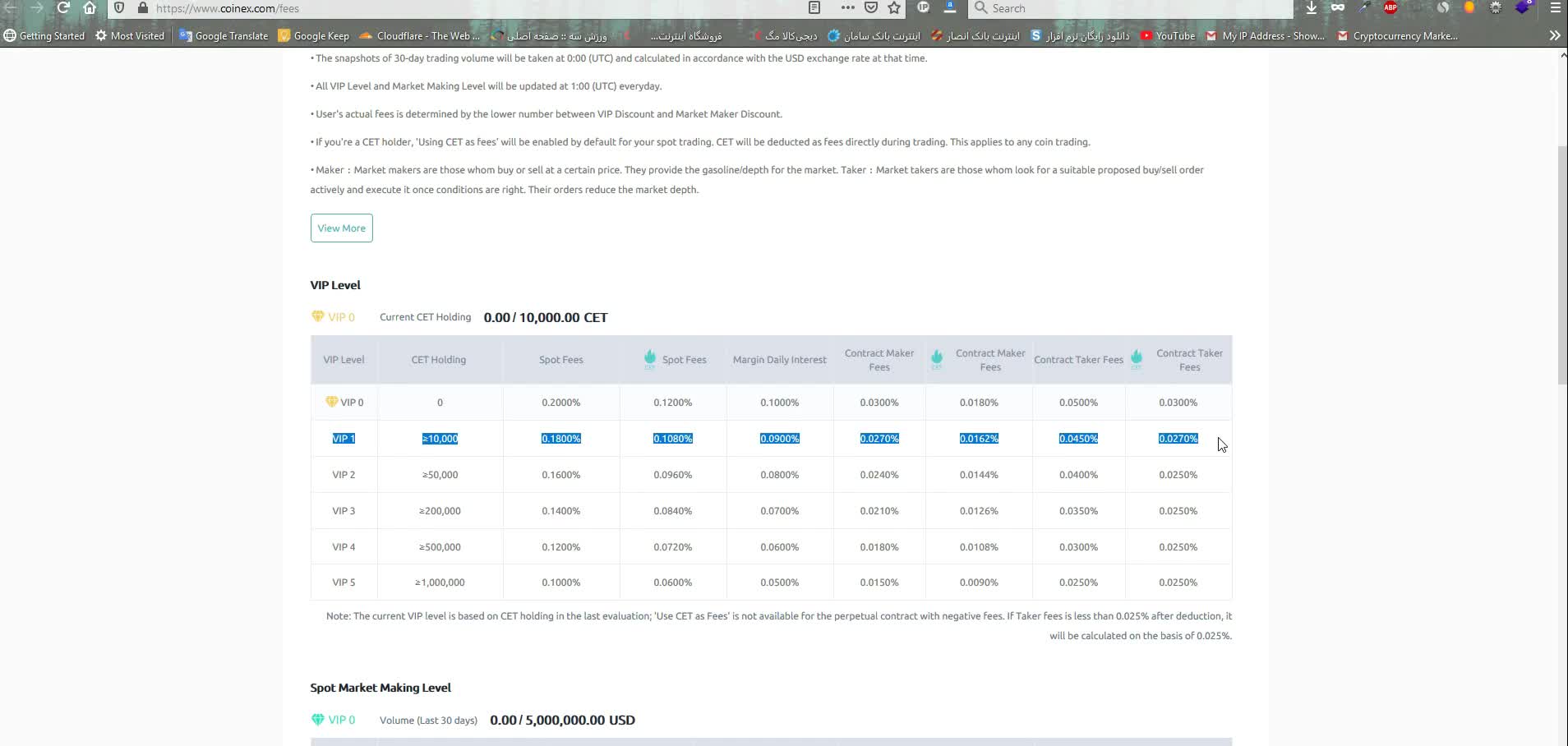This screenshot has width=1568, height=746.
Task: Save the page to Pocket
Action: pyautogui.click(x=871, y=8)
